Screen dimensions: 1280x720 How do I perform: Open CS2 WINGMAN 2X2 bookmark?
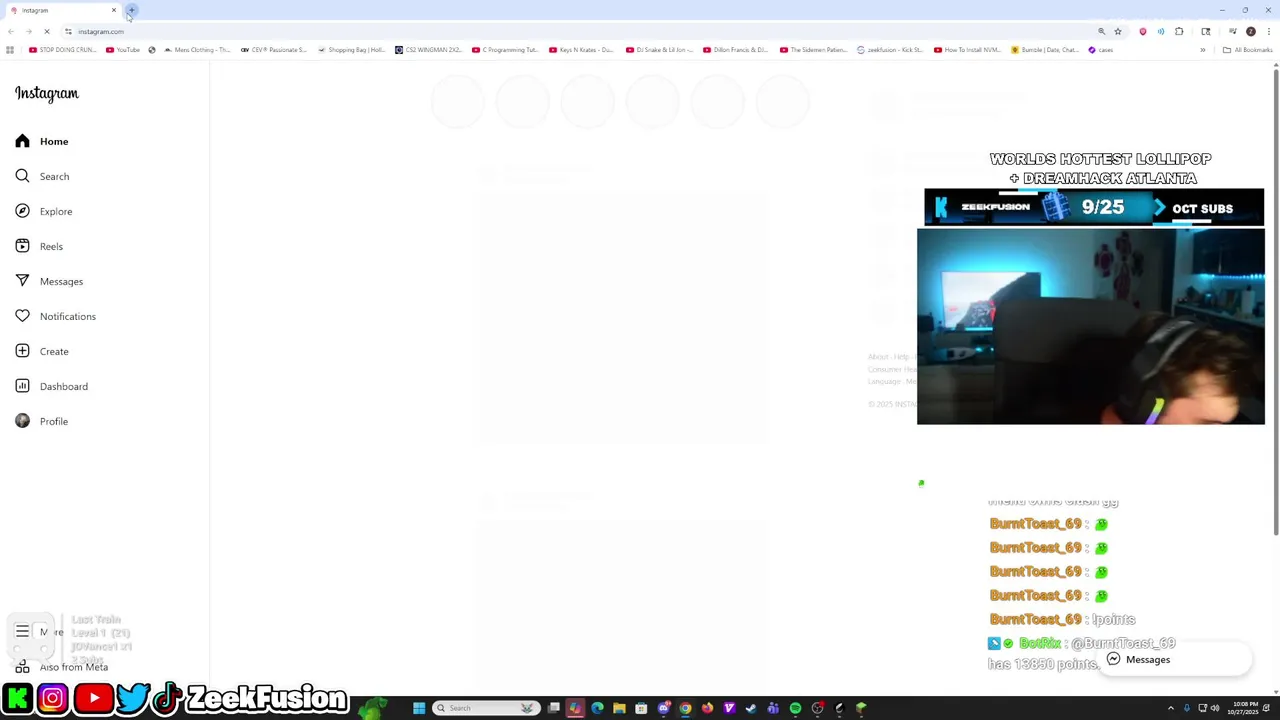click(x=429, y=50)
